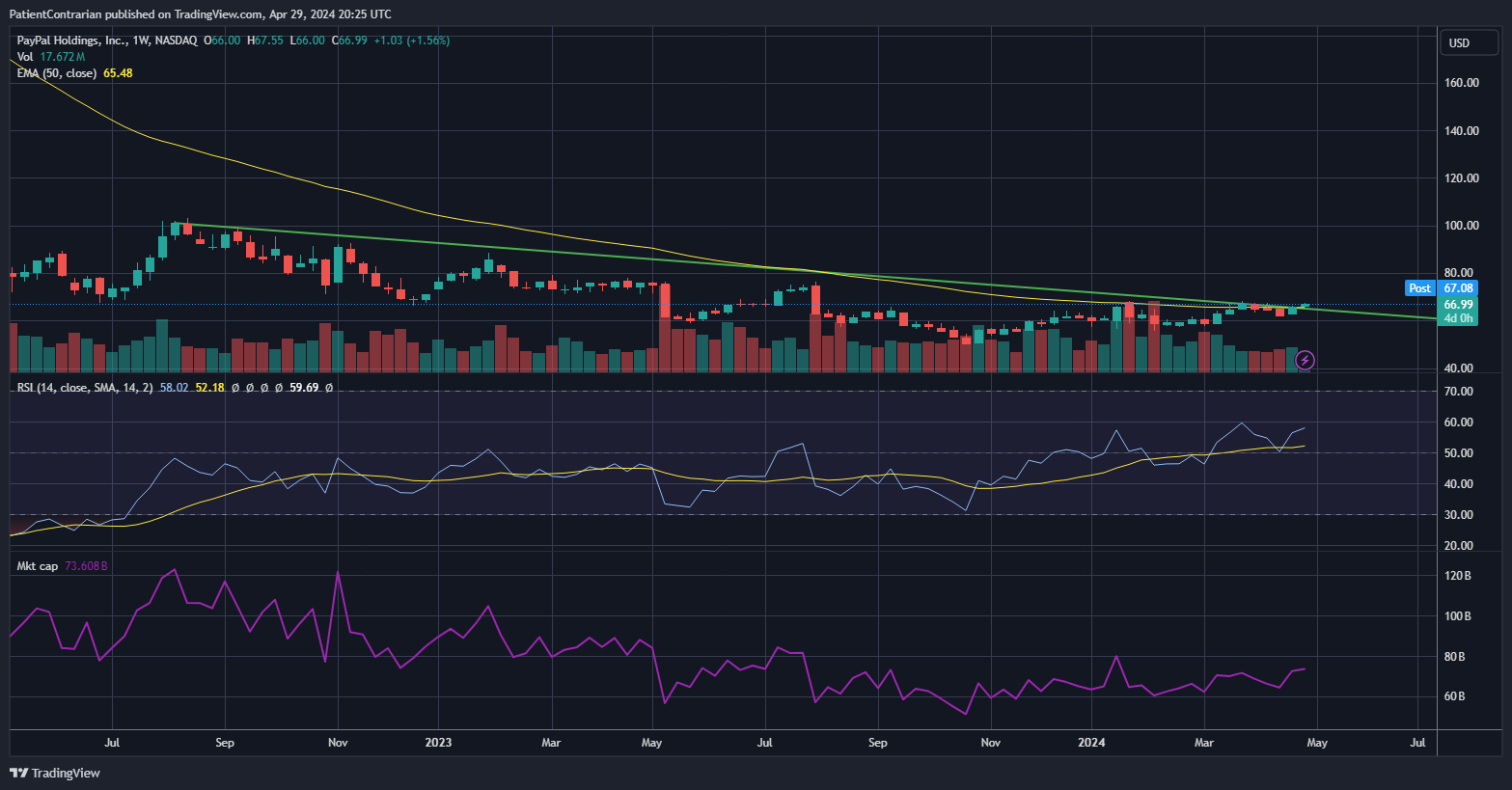The width and height of the screenshot is (1512, 790).
Task: Click the 120.00 price axis label
Action: coord(1461,178)
